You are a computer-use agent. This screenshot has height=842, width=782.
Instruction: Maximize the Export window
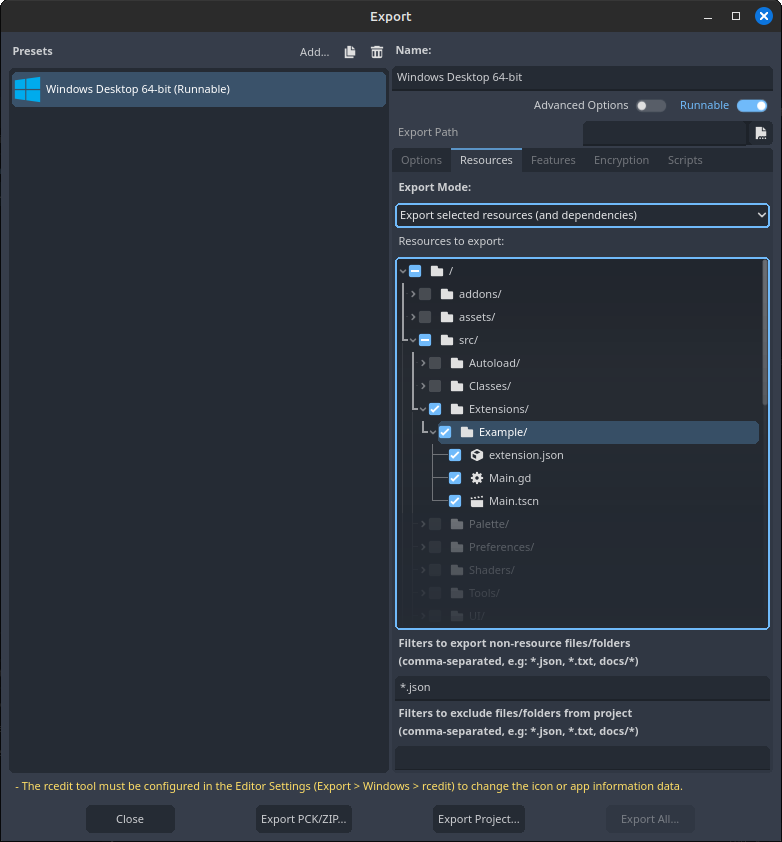(736, 16)
